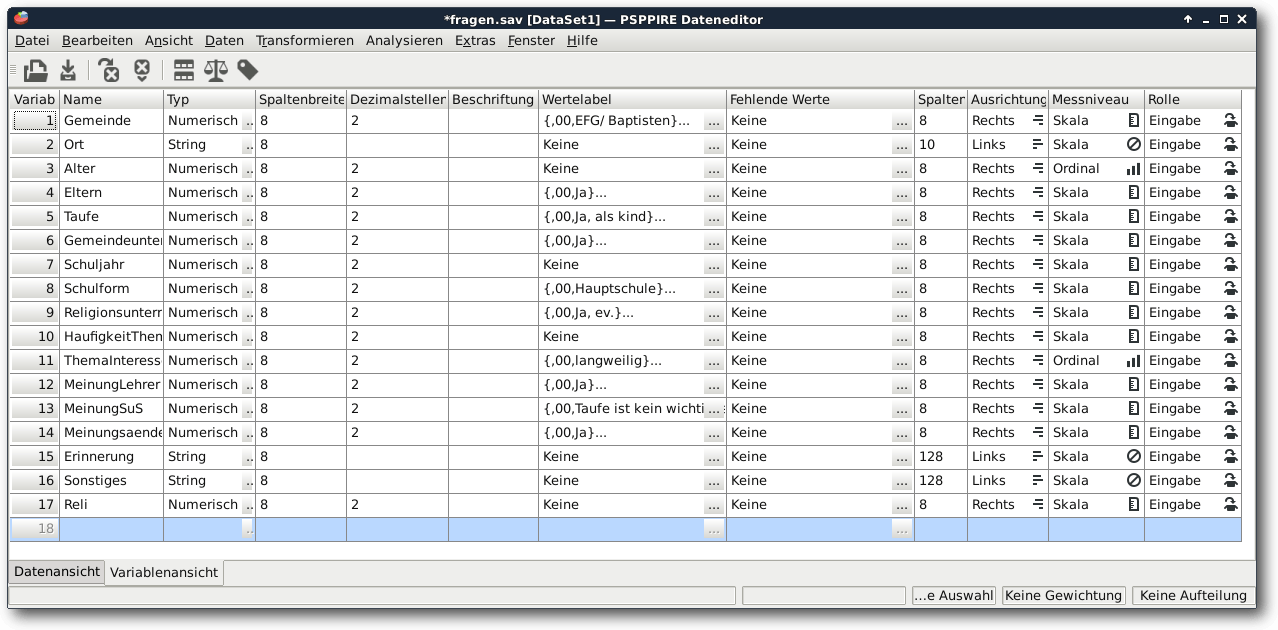Switch to the Datenansicht tab
Viewport: 1278px width, 630px height.
[x=57, y=572]
